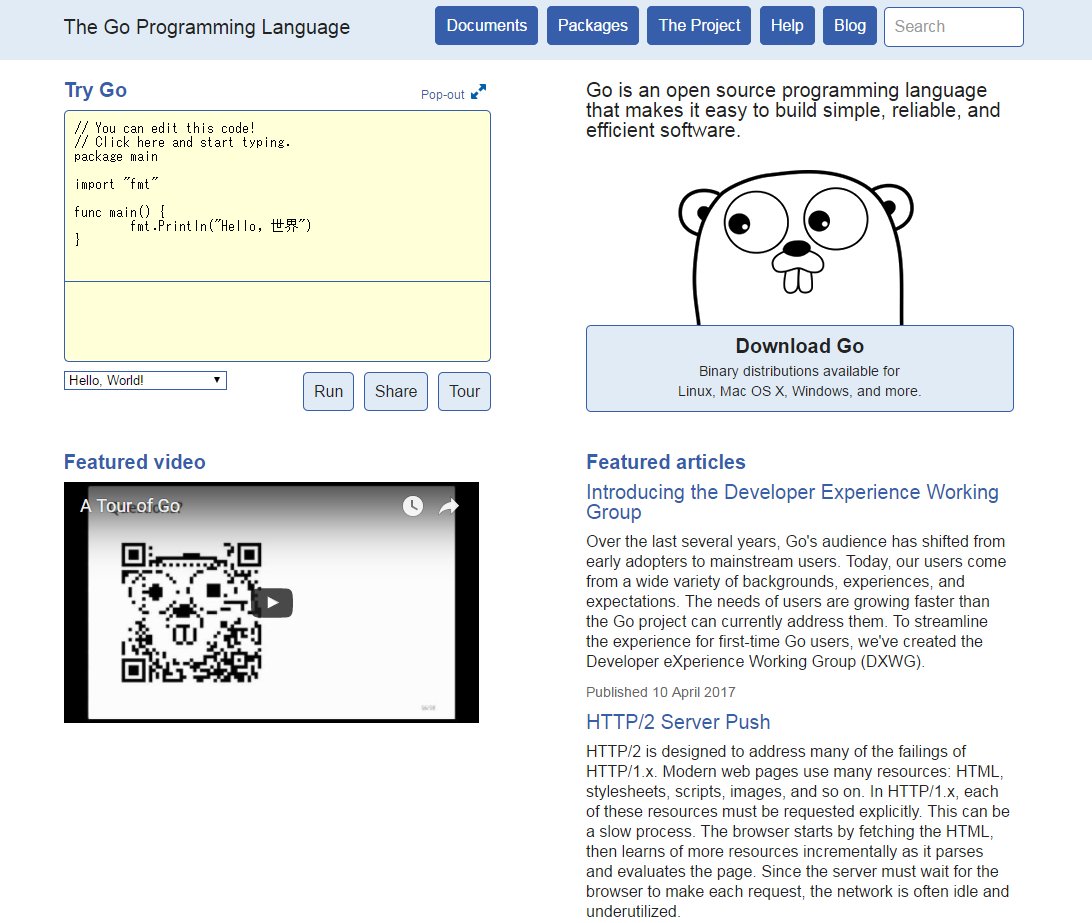Click the share arrow icon on video

[x=449, y=506]
